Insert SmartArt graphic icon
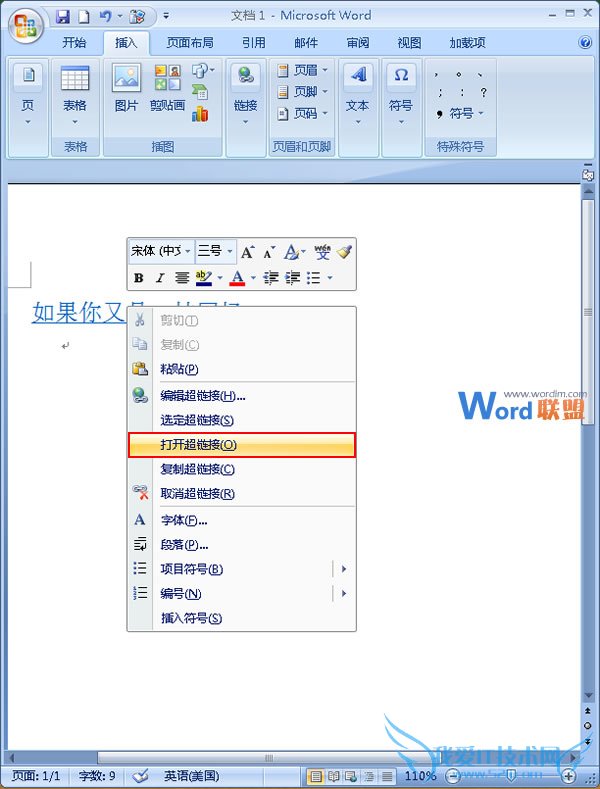Viewport: 600px width, 789px height. click(x=200, y=92)
